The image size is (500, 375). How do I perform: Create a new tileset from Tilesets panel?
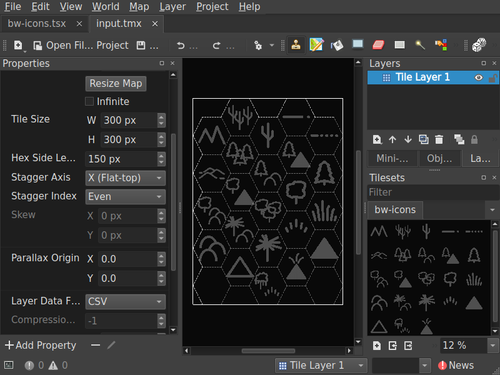click(x=377, y=346)
